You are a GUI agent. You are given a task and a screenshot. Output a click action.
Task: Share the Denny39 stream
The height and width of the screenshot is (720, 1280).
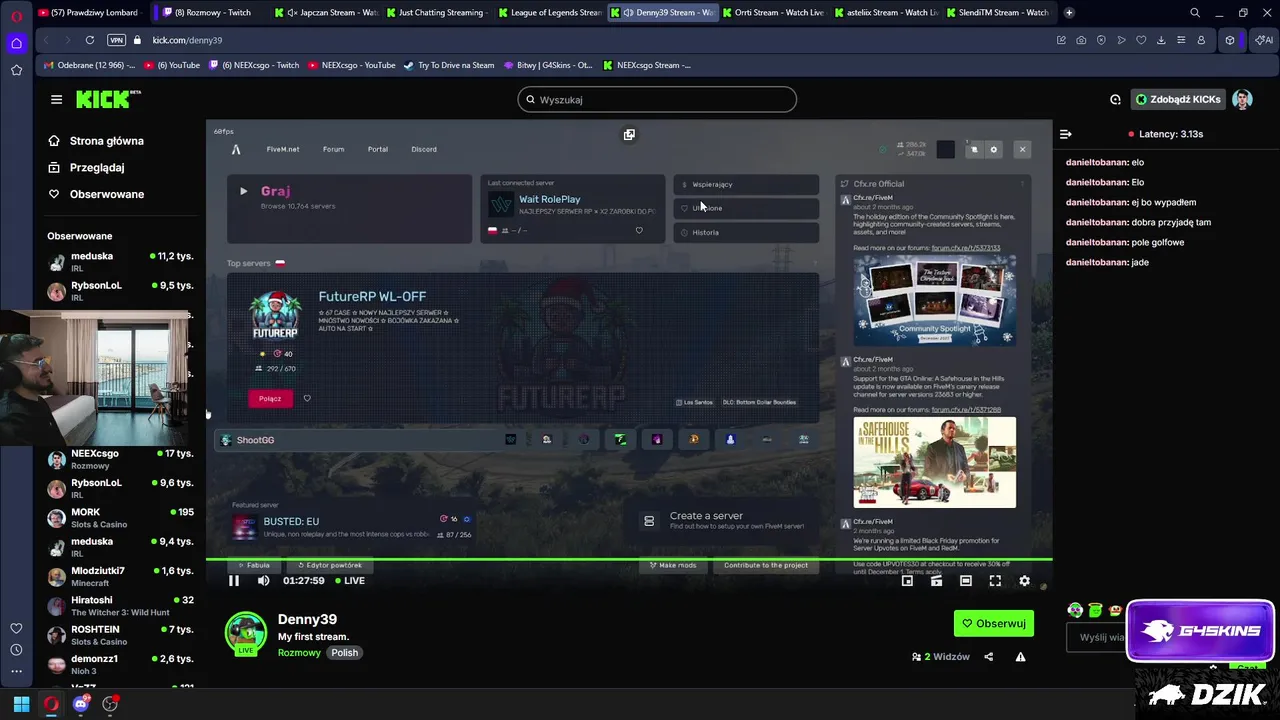pos(989,657)
